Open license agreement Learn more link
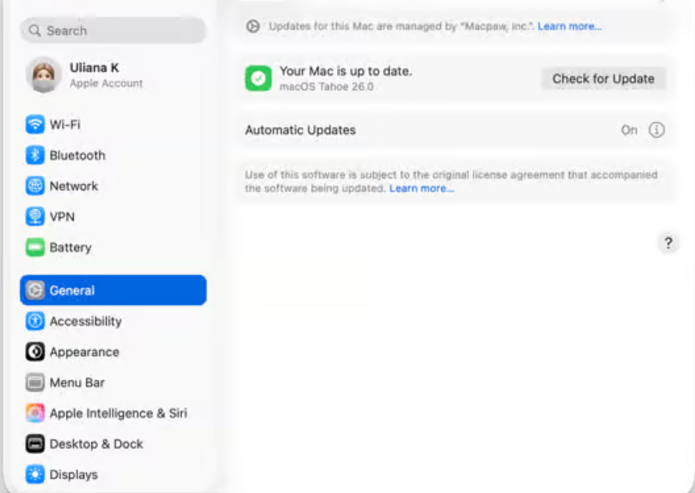 421,189
